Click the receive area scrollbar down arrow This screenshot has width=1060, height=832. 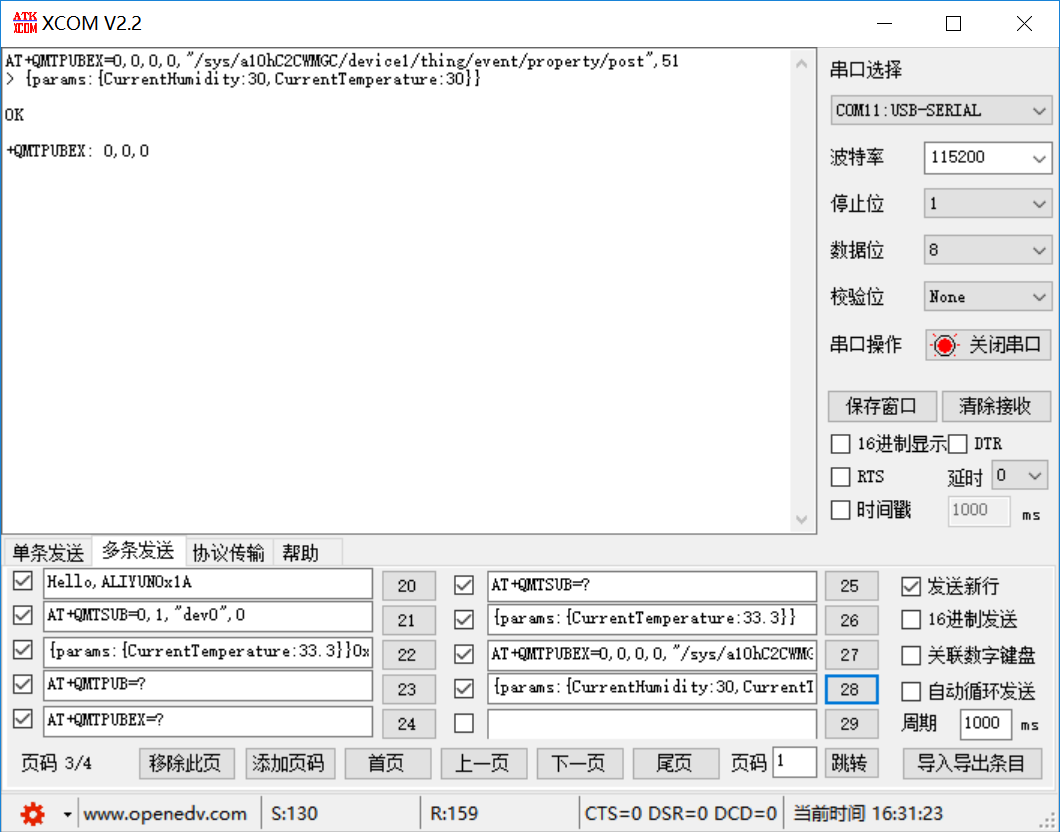click(802, 520)
